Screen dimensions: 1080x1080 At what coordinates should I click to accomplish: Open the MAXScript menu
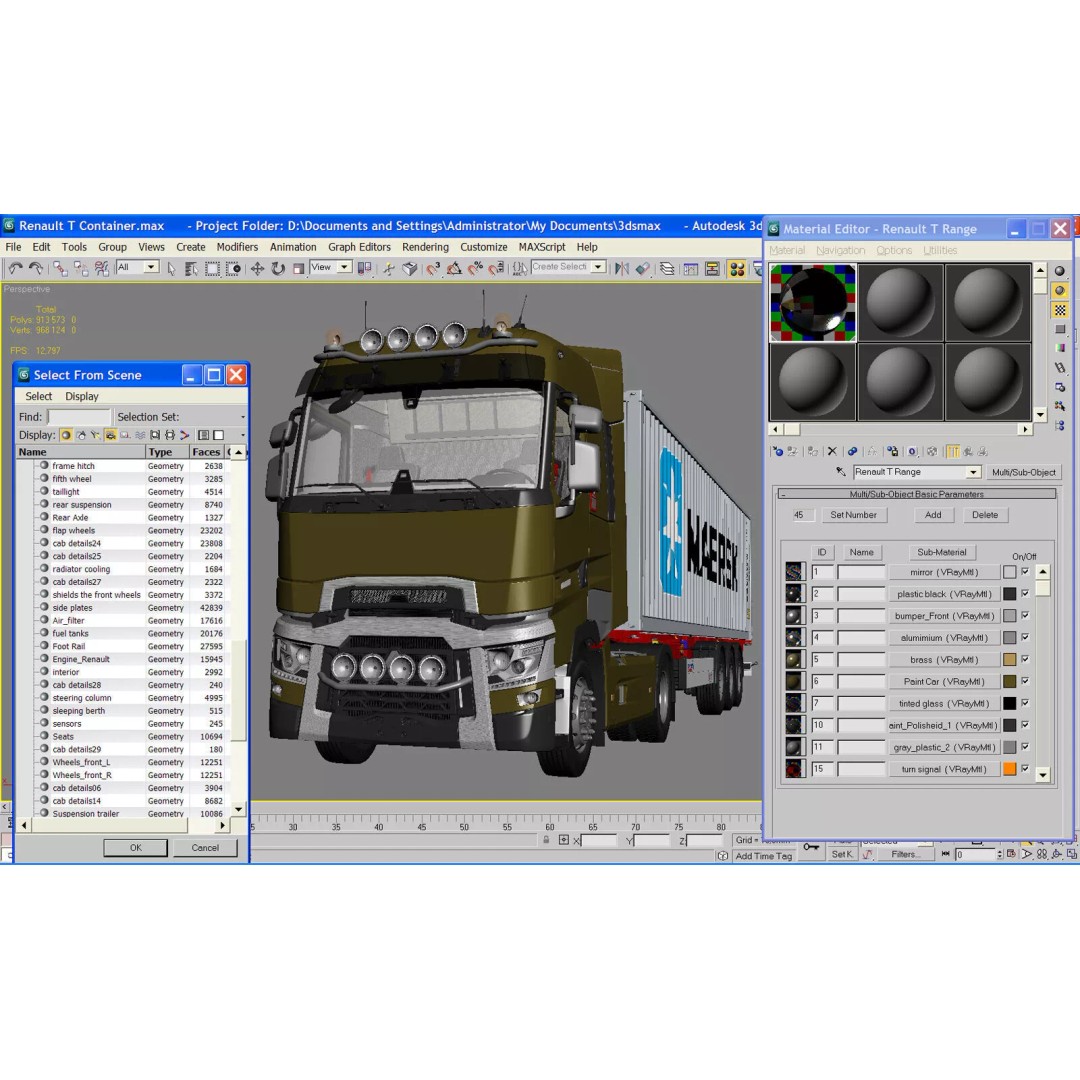click(541, 247)
